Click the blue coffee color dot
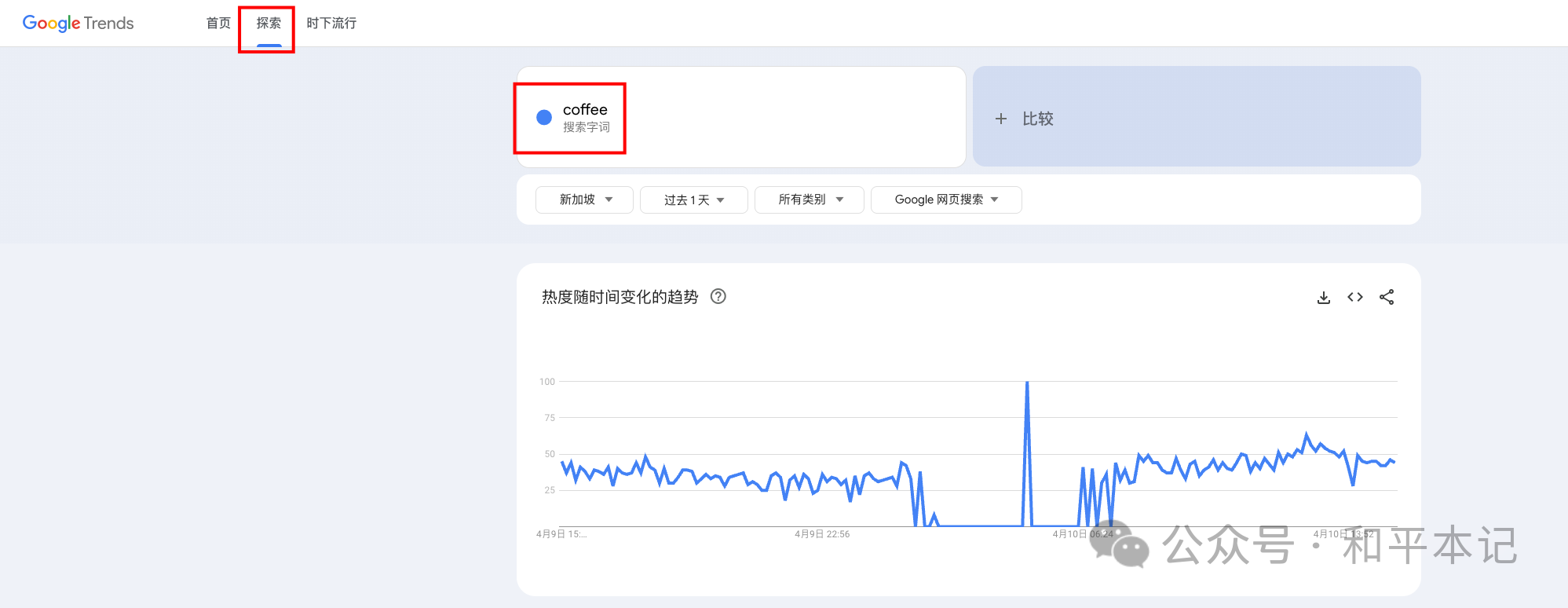The width and height of the screenshot is (1568, 608). click(544, 117)
